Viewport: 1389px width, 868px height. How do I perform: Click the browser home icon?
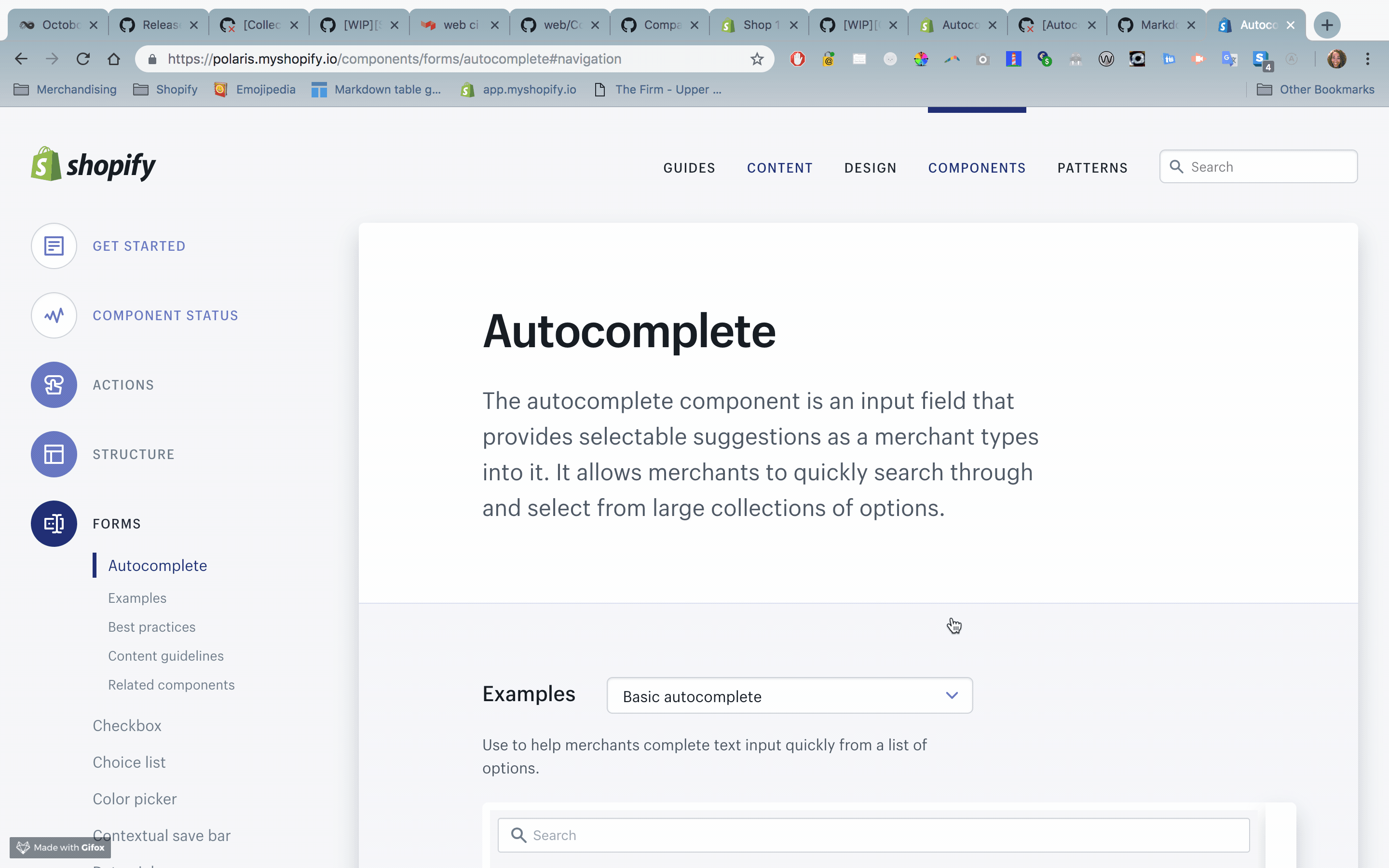114,59
